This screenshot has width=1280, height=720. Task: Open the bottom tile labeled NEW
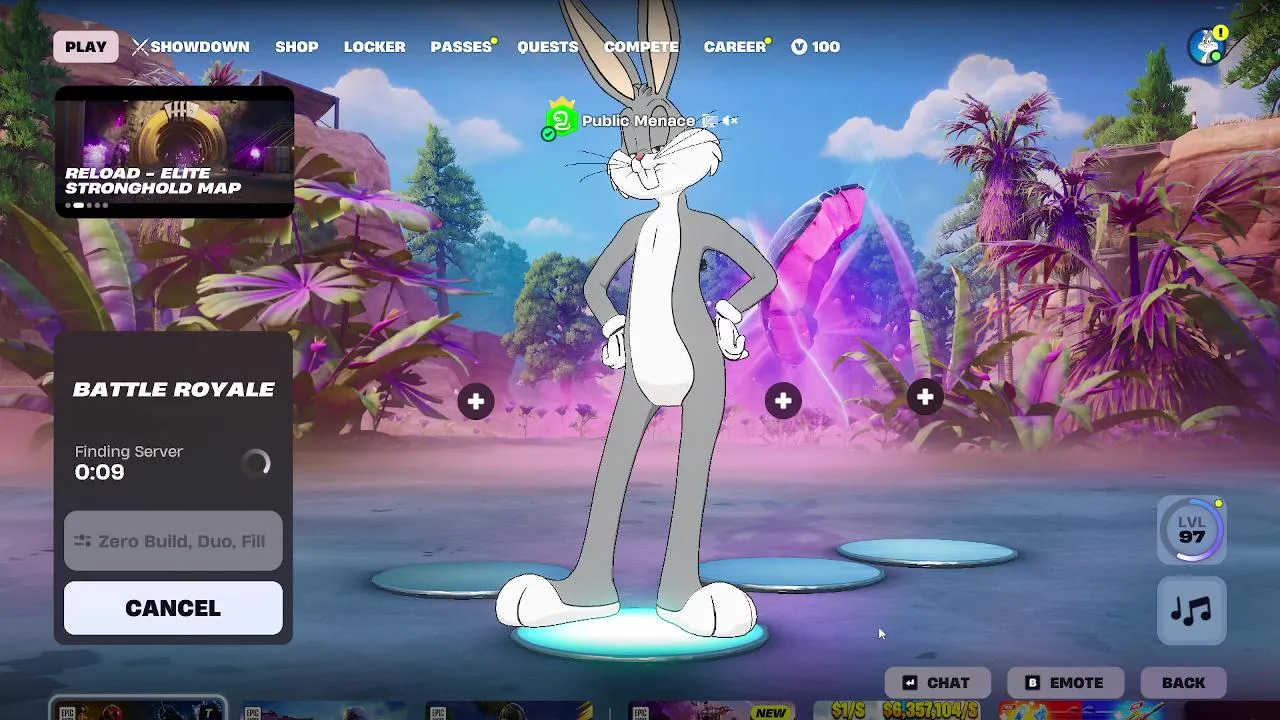[714, 711]
